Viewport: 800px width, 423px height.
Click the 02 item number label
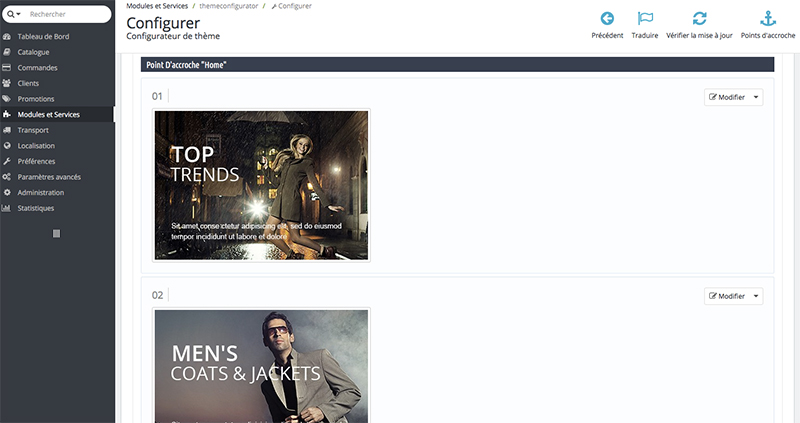tap(157, 295)
